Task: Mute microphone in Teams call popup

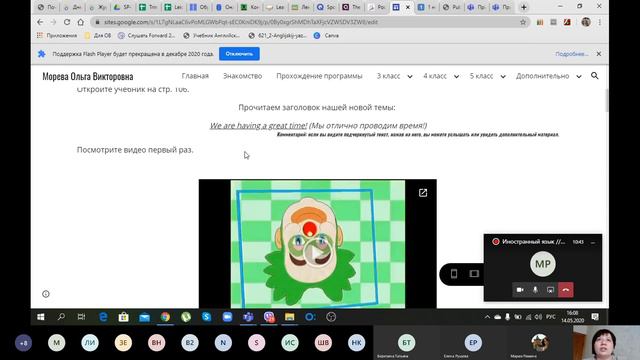Action: (535, 290)
